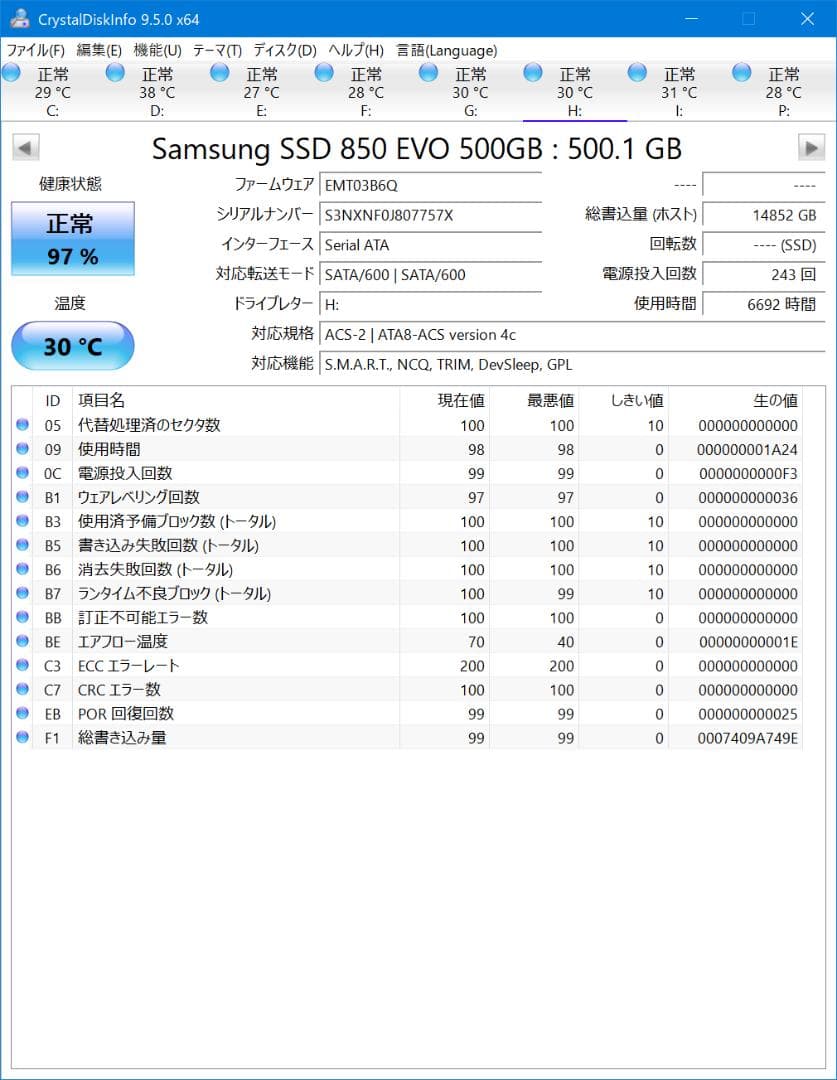
Task: Open the 言語(Language) menu
Action: 446,50
